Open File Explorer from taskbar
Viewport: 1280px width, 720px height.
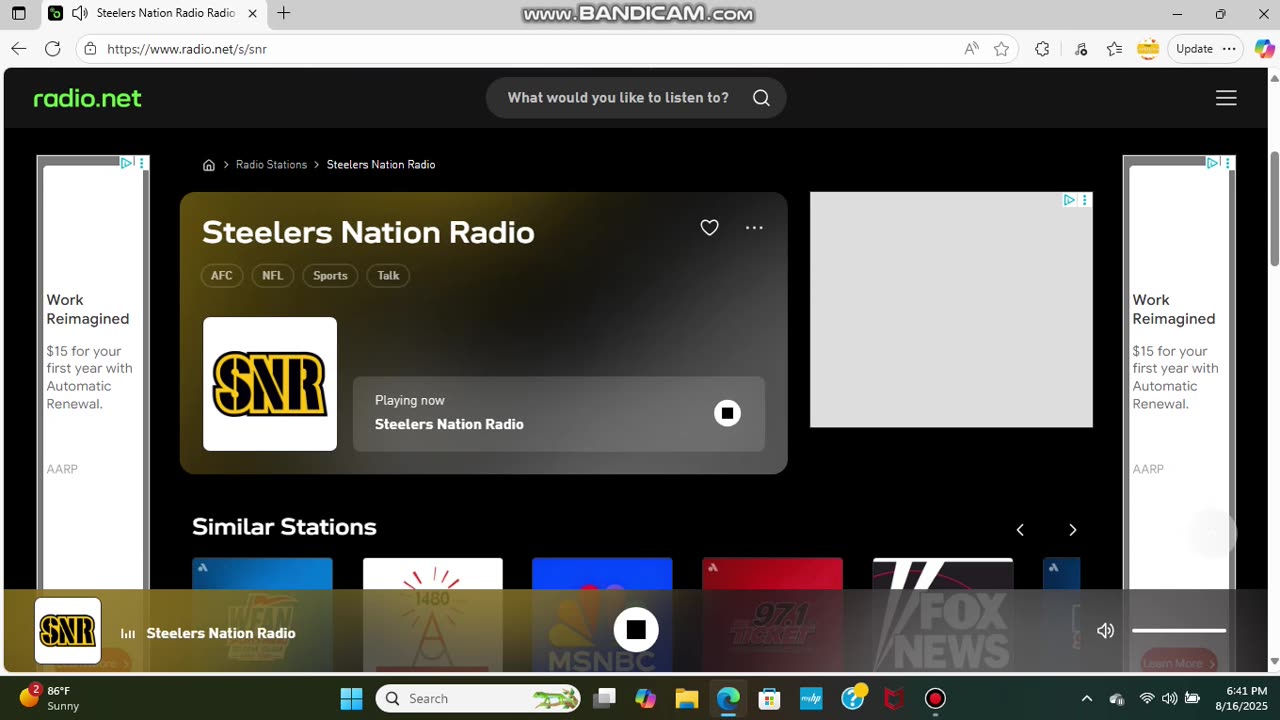686,698
